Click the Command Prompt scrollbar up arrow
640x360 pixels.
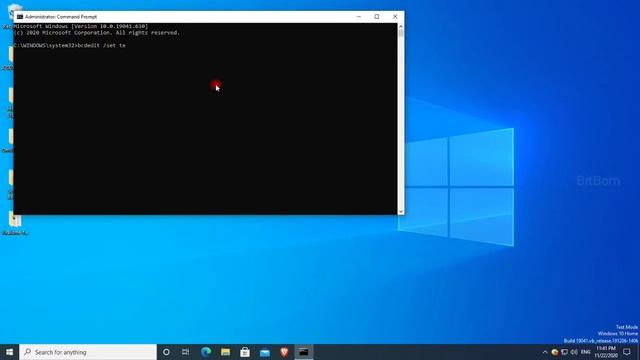coord(401,27)
